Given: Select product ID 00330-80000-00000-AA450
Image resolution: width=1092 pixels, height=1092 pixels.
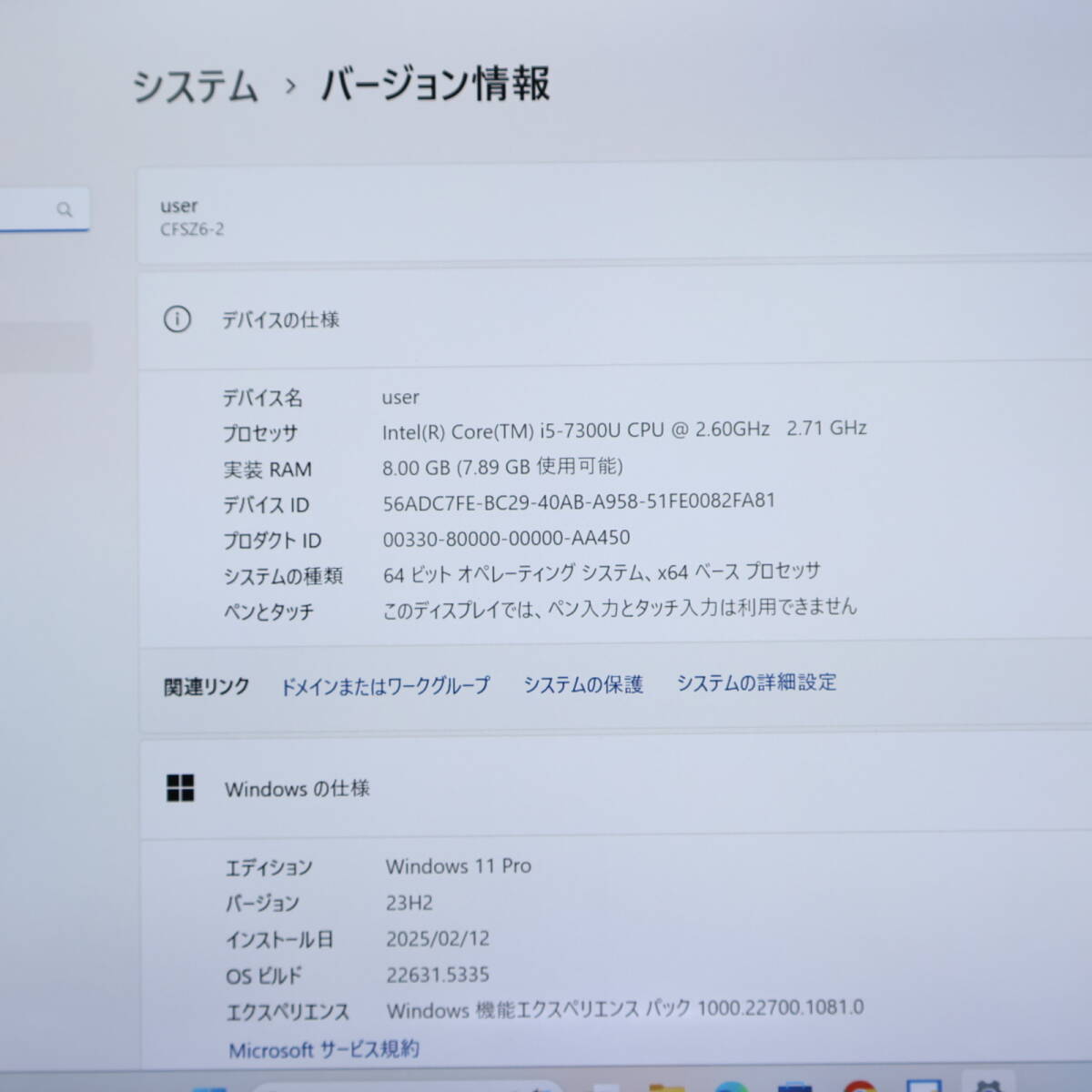Looking at the screenshot, I should point(506,539).
